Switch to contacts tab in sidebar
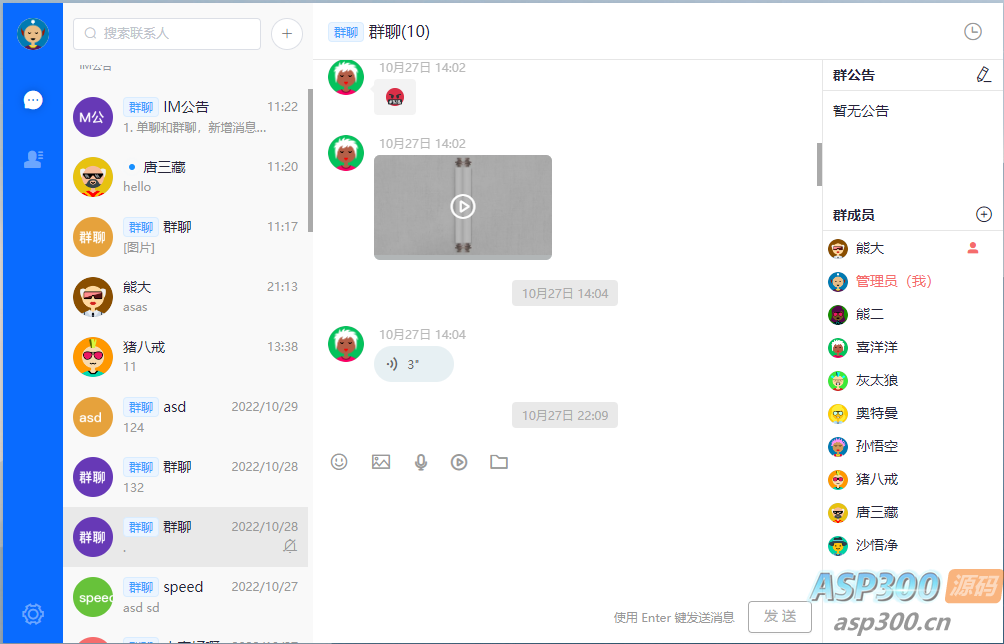Image resolution: width=1004 pixels, height=644 pixels. coord(33,159)
